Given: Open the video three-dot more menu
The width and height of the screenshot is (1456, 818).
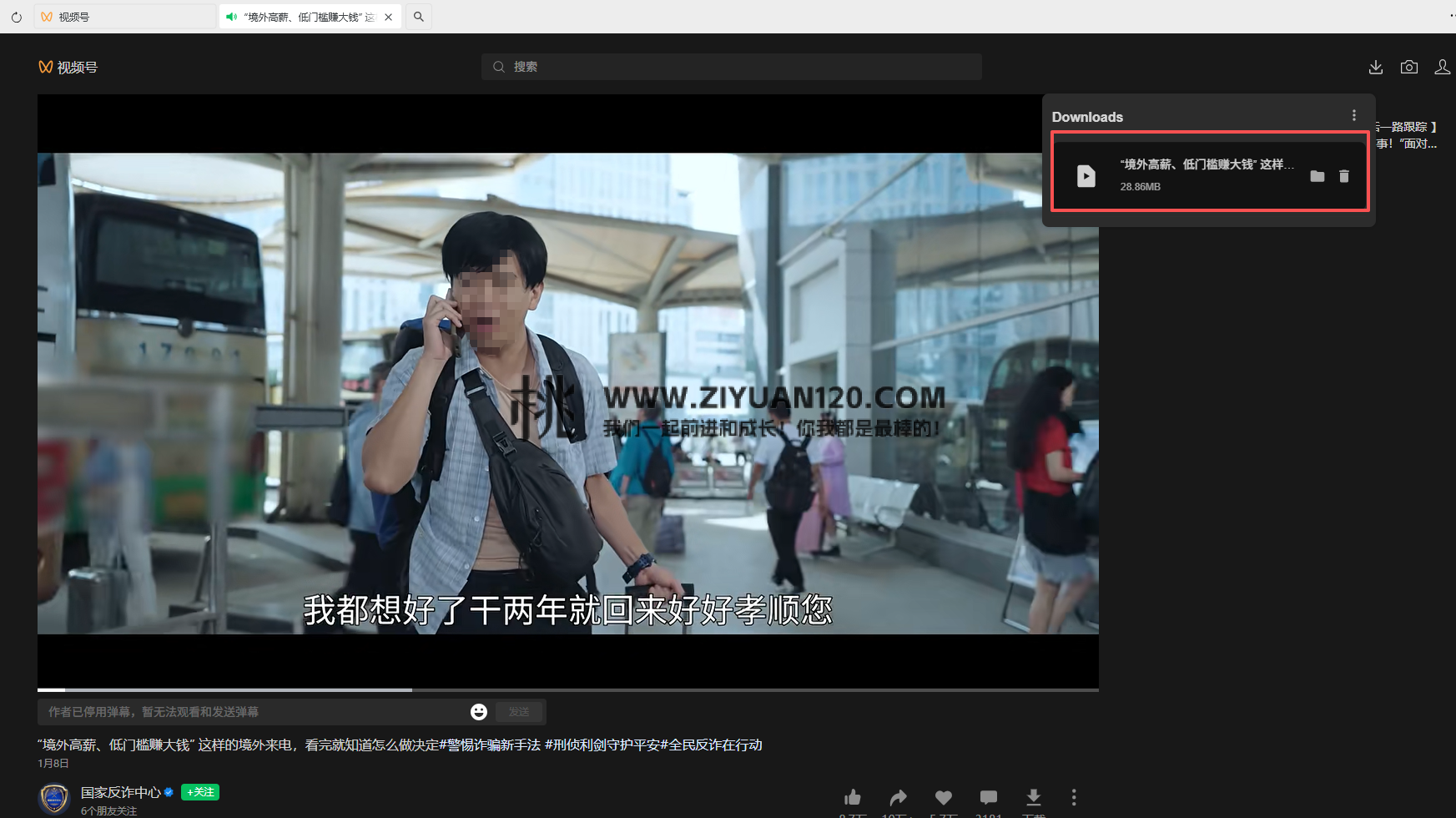Looking at the screenshot, I should point(1074,797).
